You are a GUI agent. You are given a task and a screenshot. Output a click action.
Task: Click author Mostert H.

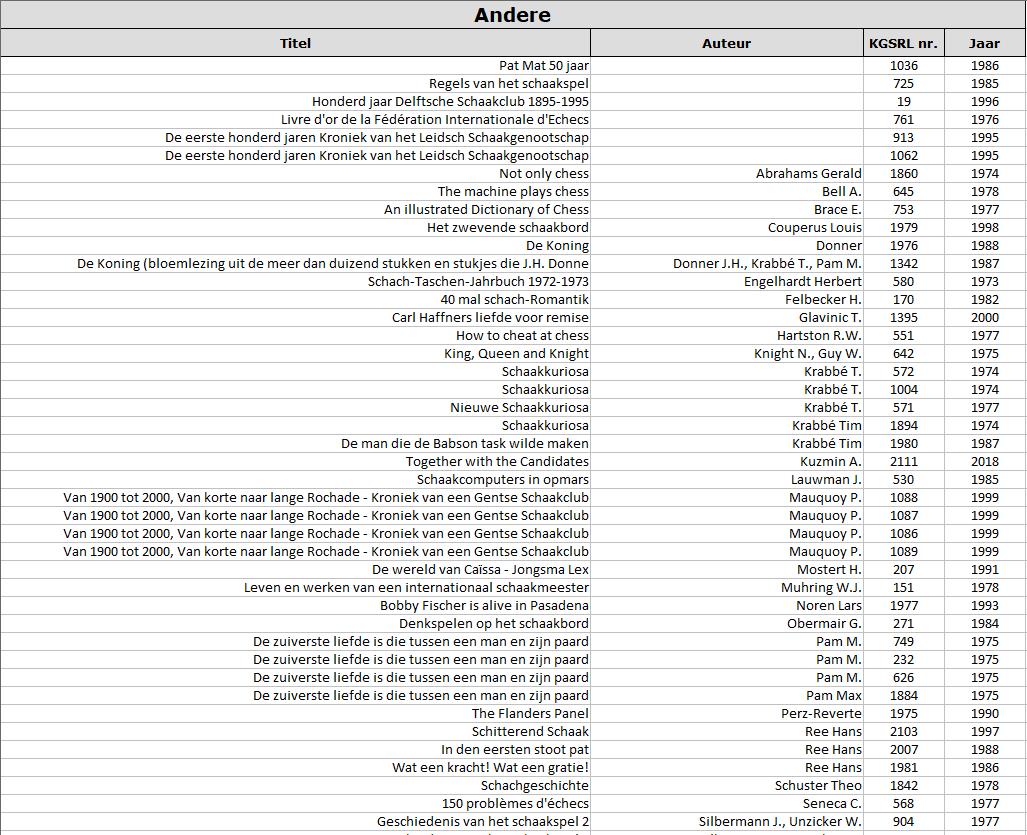tap(829, 570)
